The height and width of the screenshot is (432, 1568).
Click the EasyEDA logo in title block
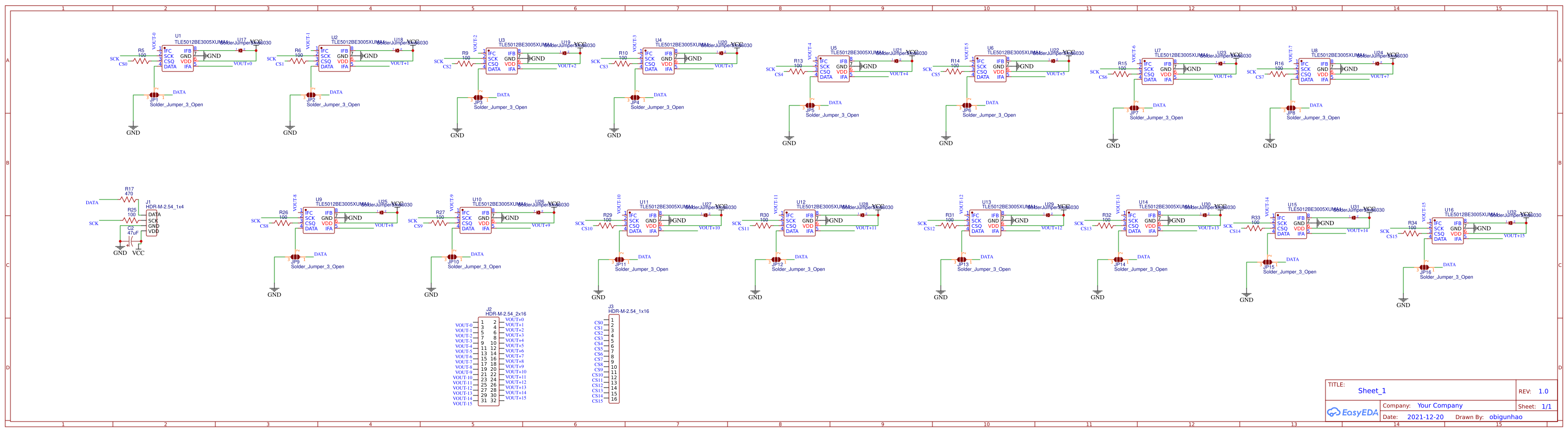pyautogui.click(x=1353, y=412)
